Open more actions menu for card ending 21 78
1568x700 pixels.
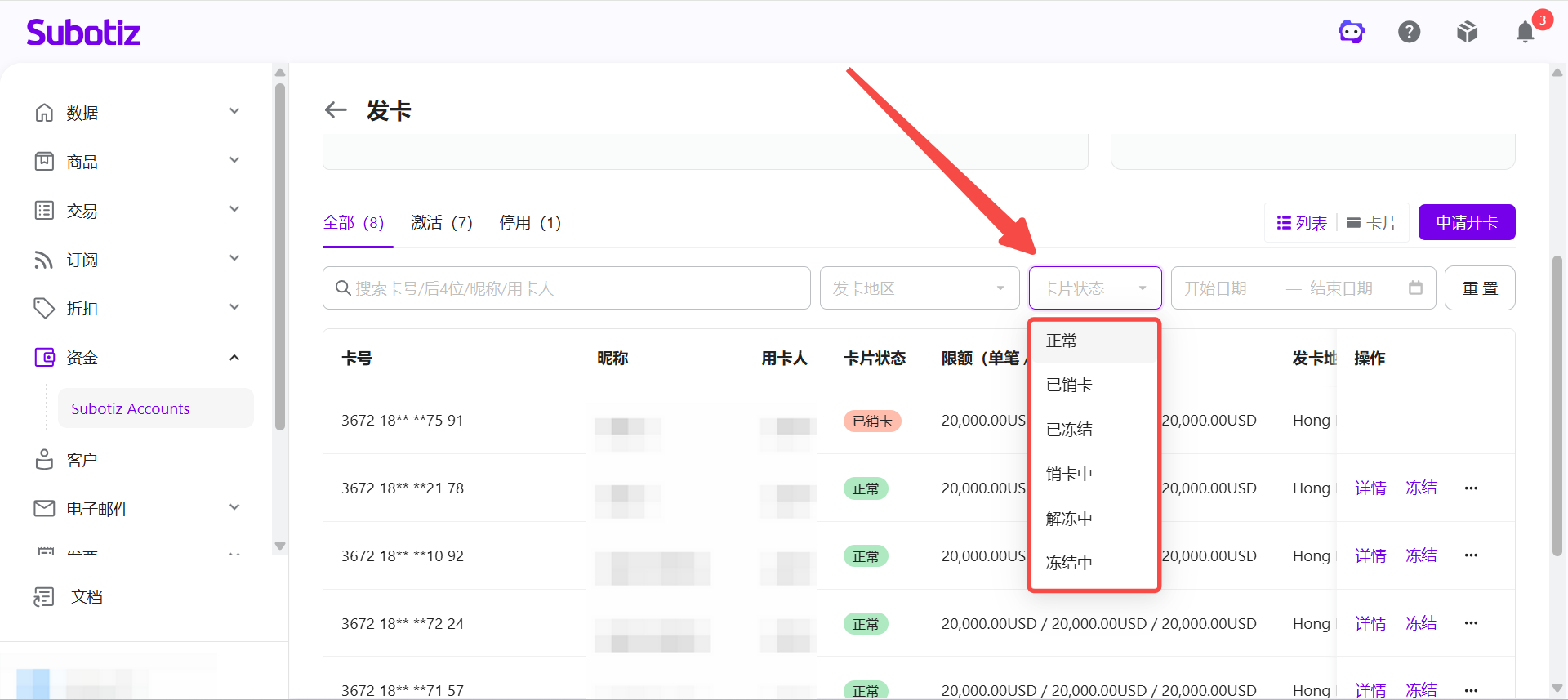click(1471, 488)
